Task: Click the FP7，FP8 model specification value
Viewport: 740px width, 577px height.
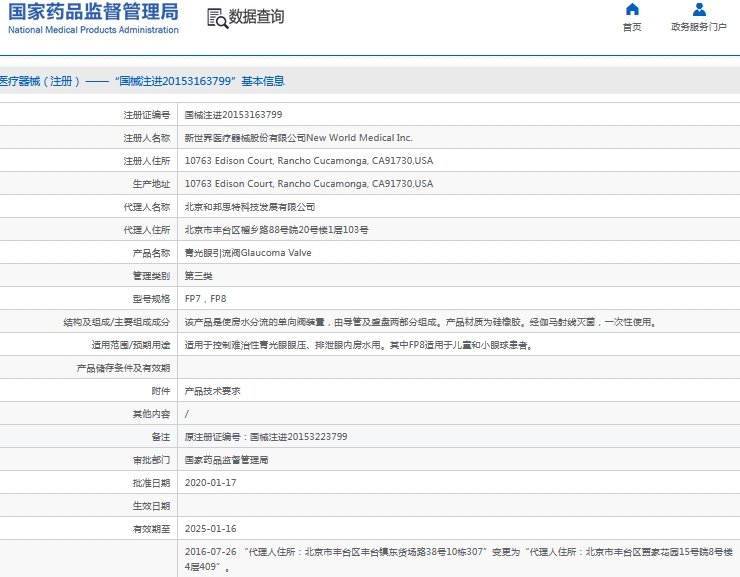Action: [205, 299]
